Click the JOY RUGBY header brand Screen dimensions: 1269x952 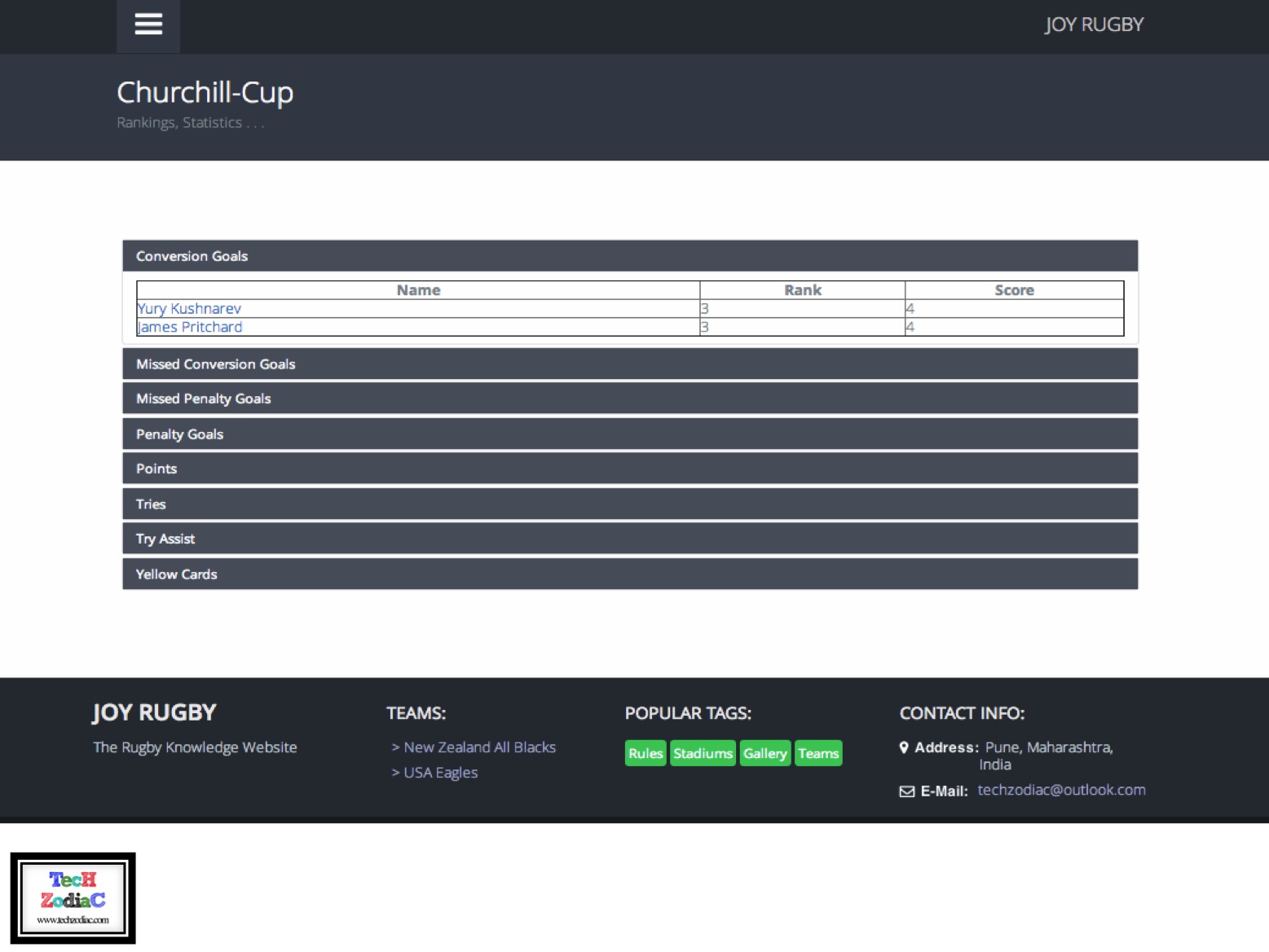pyautogui.click(x=1094, y=24)
